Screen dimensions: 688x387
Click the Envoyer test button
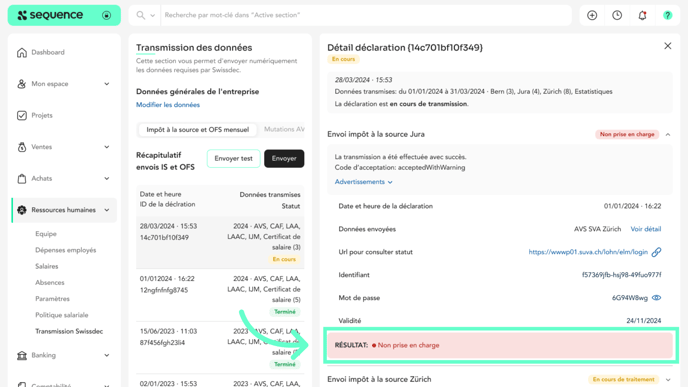click(x=233, y=158)
